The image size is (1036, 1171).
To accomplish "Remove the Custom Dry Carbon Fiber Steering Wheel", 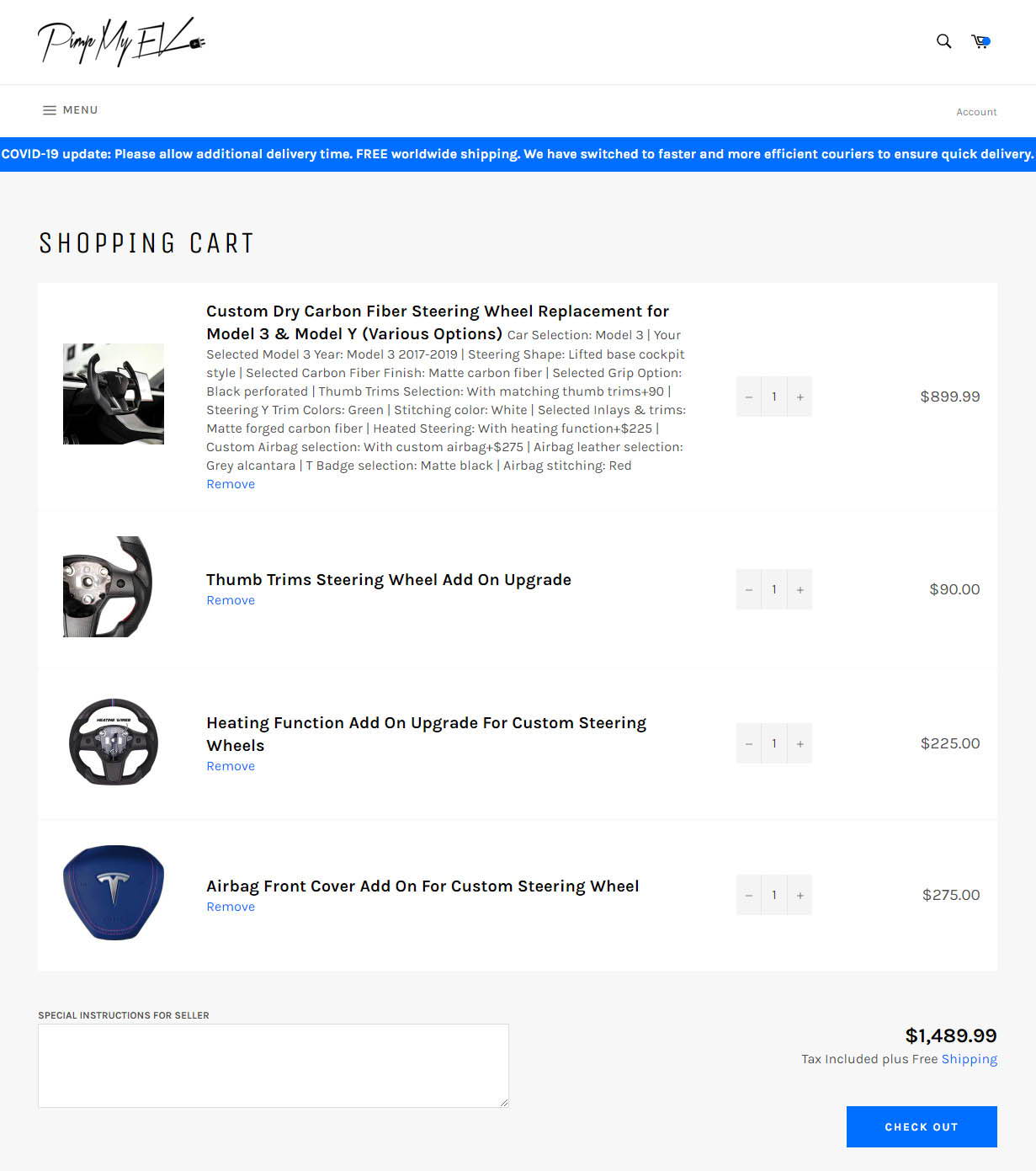I will (x=231, y=484).
